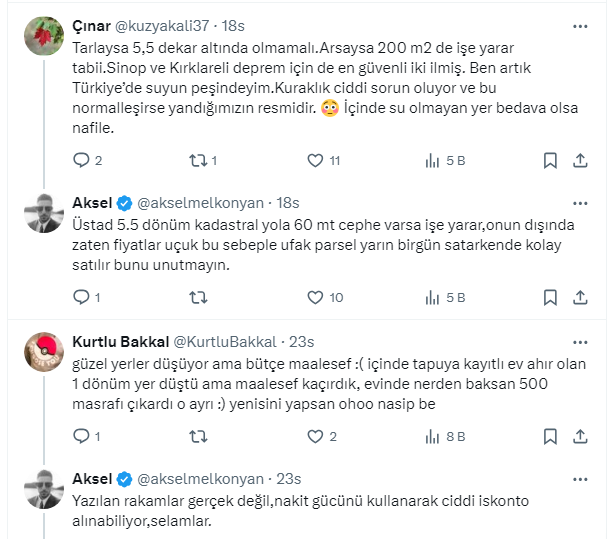The height and width of the screenshot is (539, 607).
Task: Retweet Aksel's tweet about 5.5 dönüm
Action: click(x=198, y=297)
